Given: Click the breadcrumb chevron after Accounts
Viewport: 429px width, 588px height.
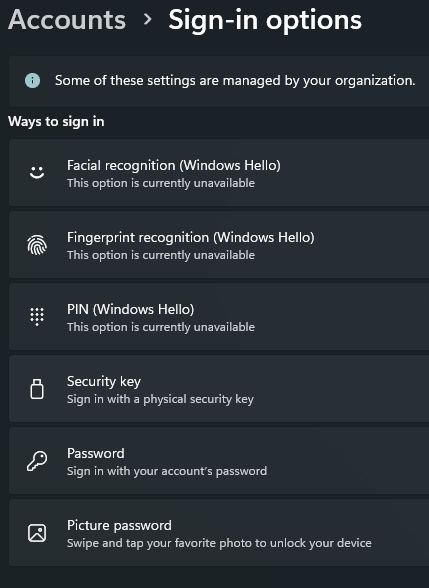Looking at the screenshot, I should point(148,20).
